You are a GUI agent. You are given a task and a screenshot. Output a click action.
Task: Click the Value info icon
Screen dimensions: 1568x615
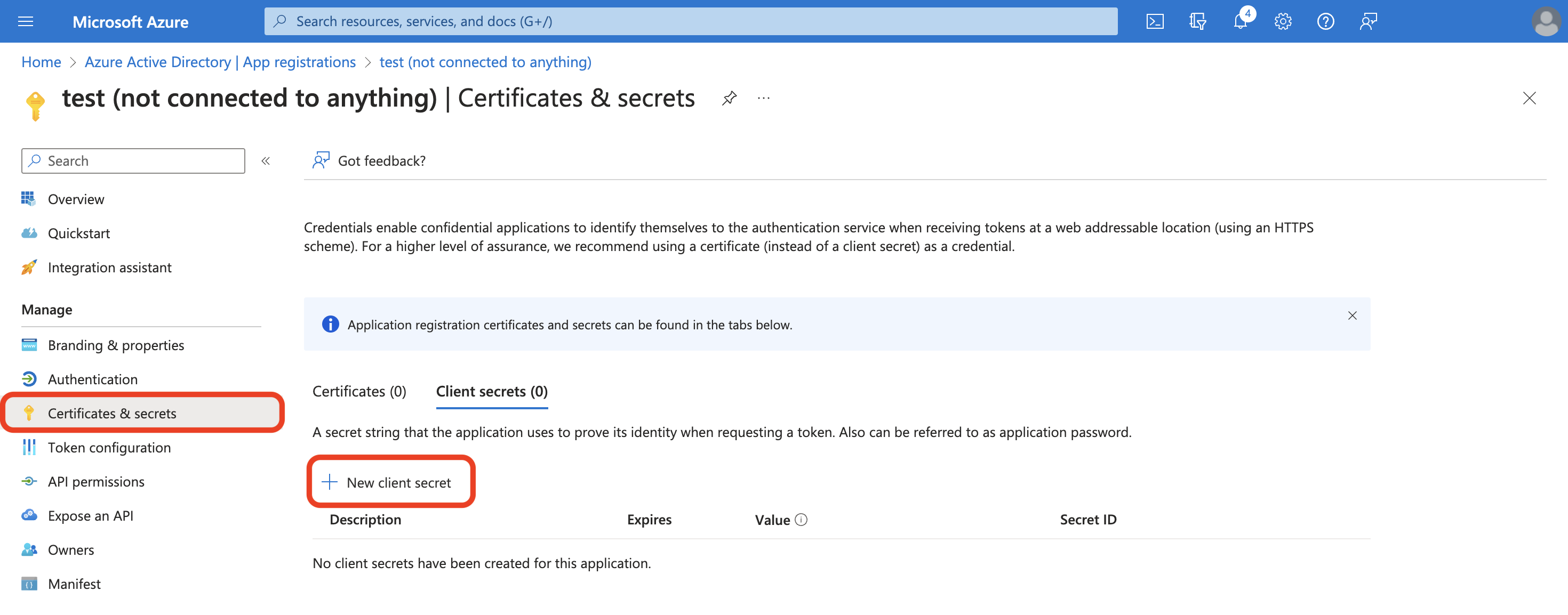pyautogui.click(x=801, y=520)
